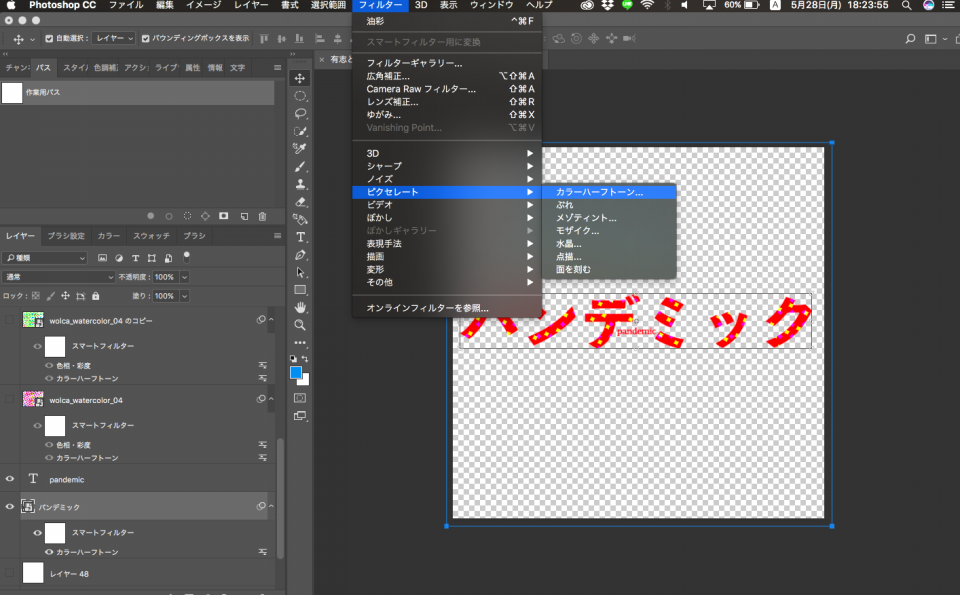960x595 pixels.
Task: Select the Lasso tool
Action: pyautogui.click(x=300, y=114)
